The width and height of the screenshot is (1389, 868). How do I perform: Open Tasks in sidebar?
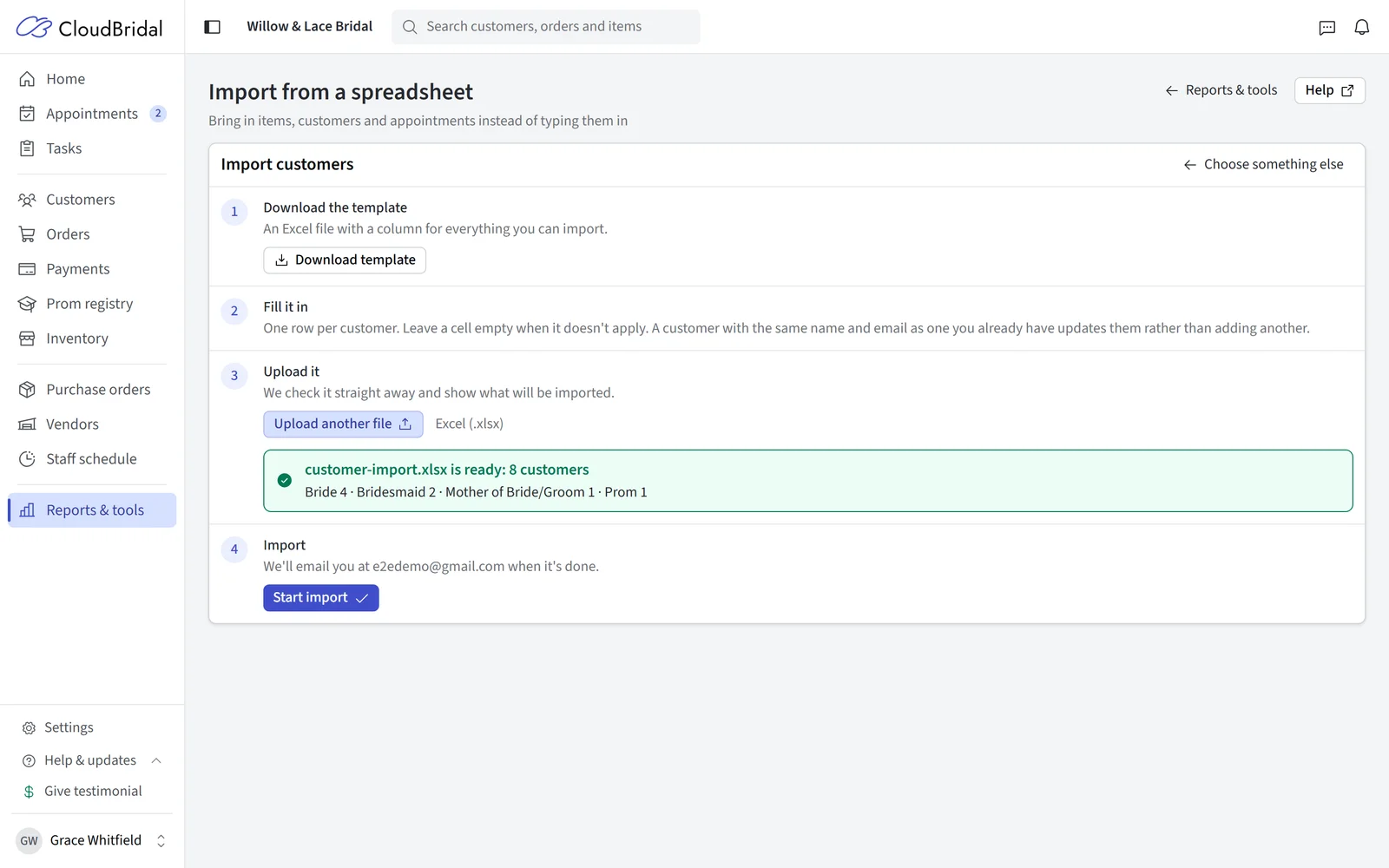(92, 148)
